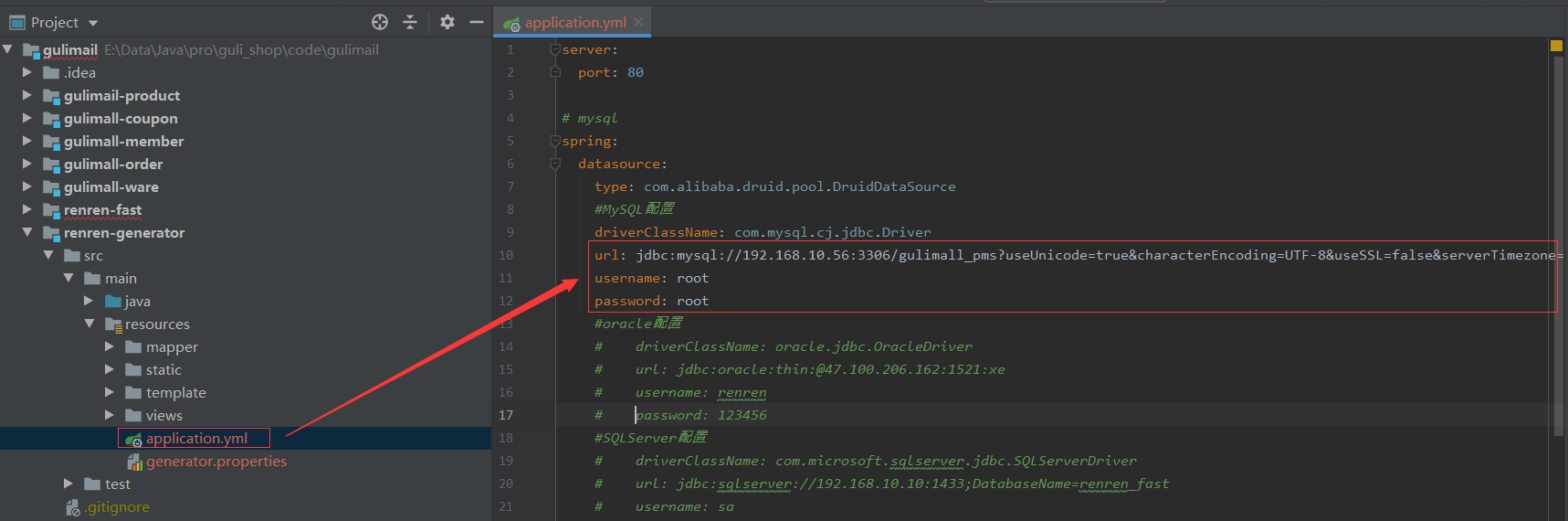Click the locate/select opened file target icon
Screen dimensions: 1568x521
pyautogui.click(x=380, y=22)
